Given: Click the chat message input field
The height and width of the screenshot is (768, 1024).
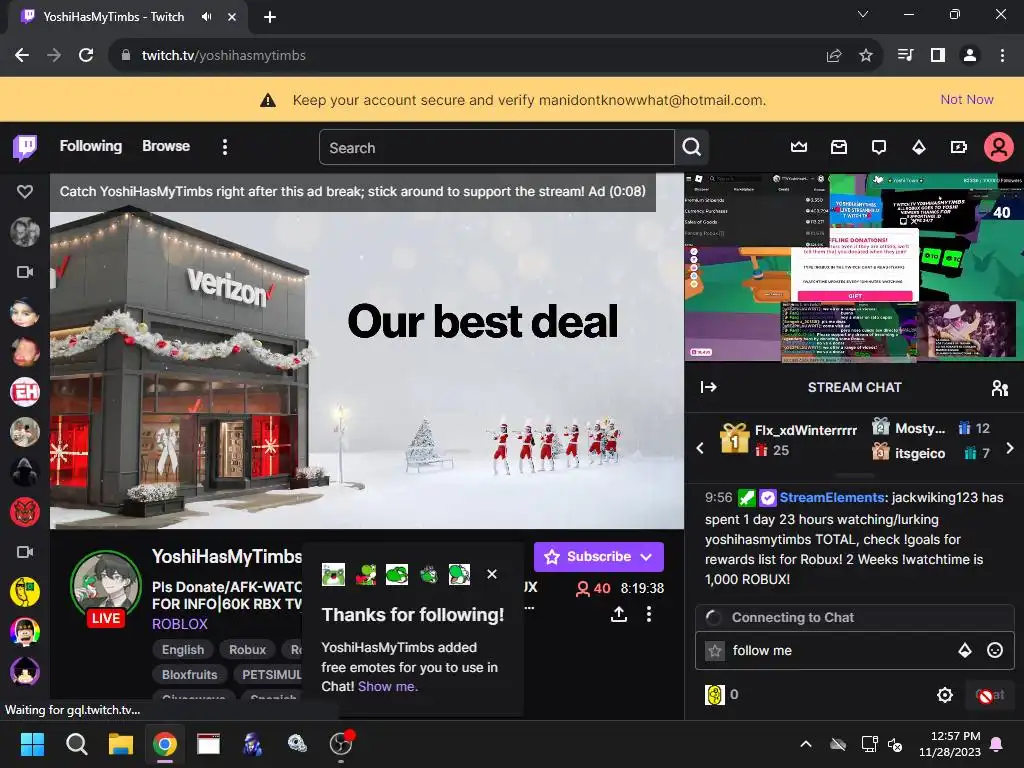Looking at the screenshot, I should [x=840, y=650].
